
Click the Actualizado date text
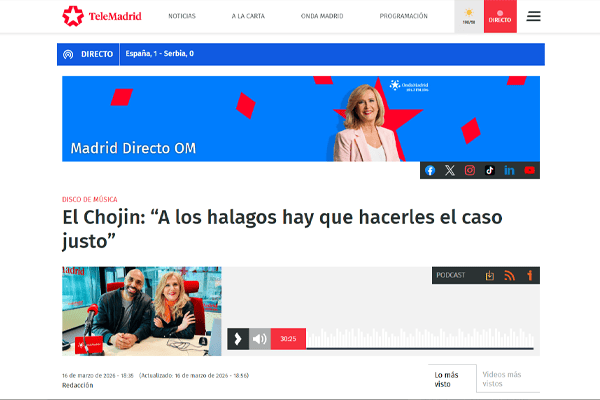[194, 376]
